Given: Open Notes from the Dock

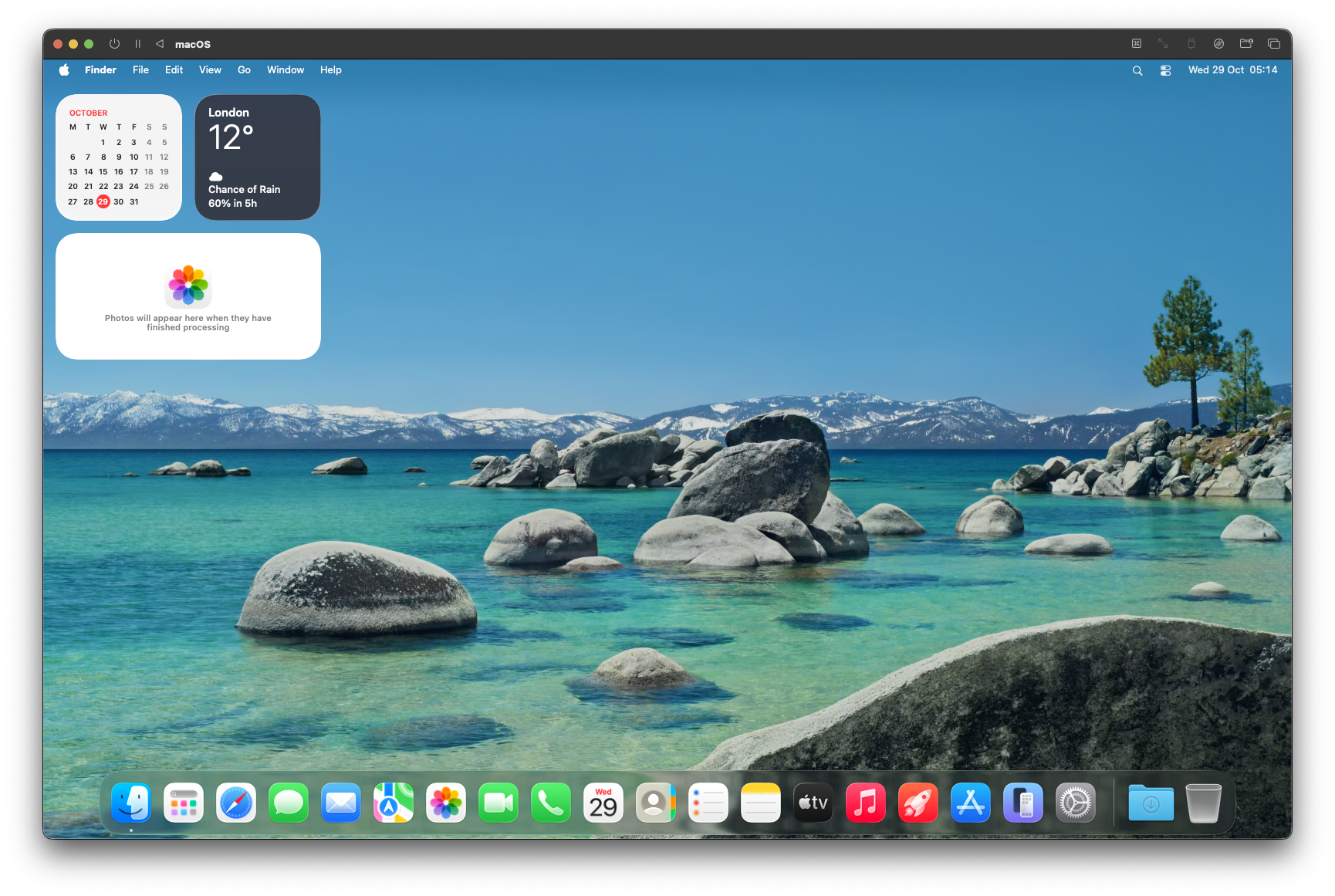Looking at the screenshot, I should pyautogui.click(x=760, y=803).
